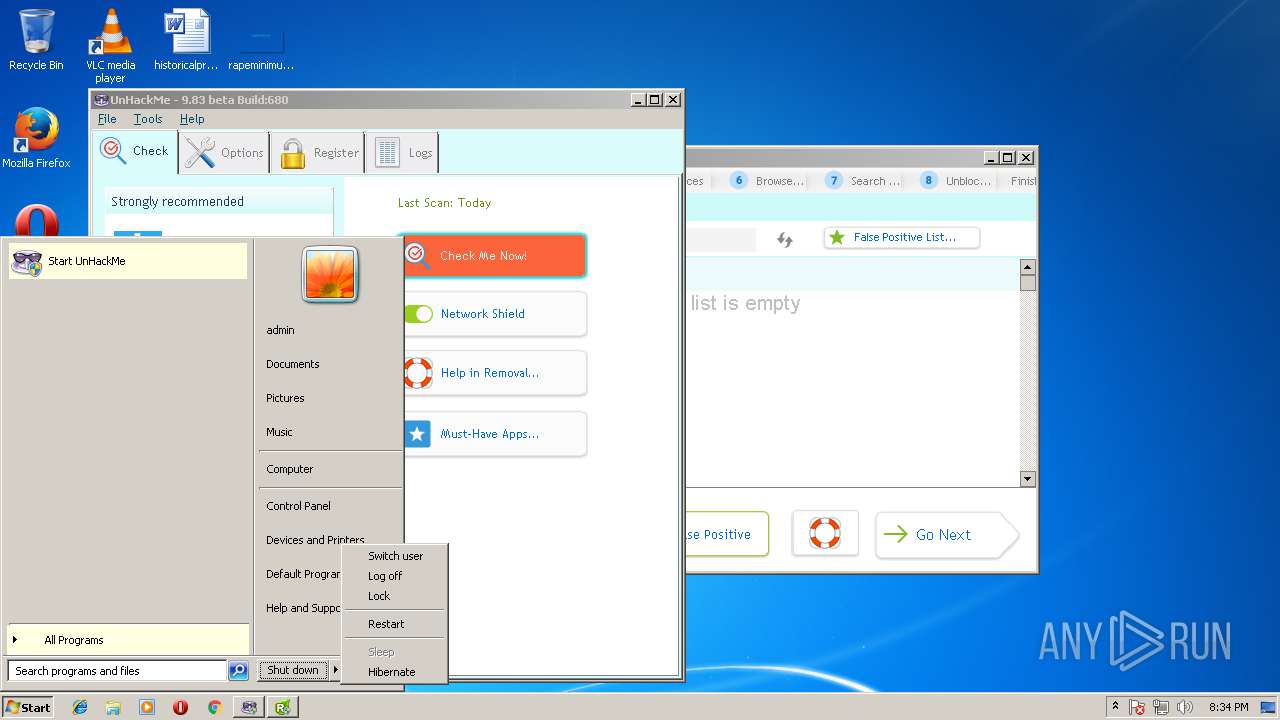
Task: Click the Check Me Now! button
Action: (494, 256)
